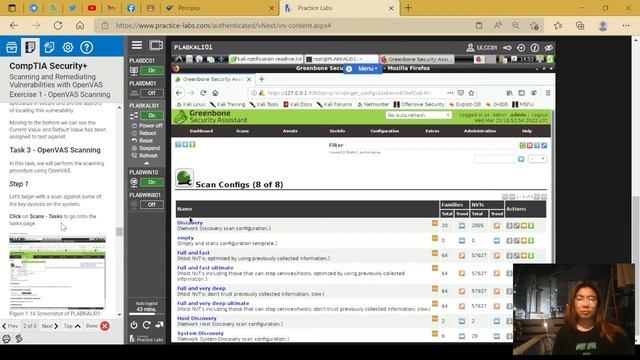Open the Full and fast config link
Screen dimensions: 640x360
[x=193, y=253]
